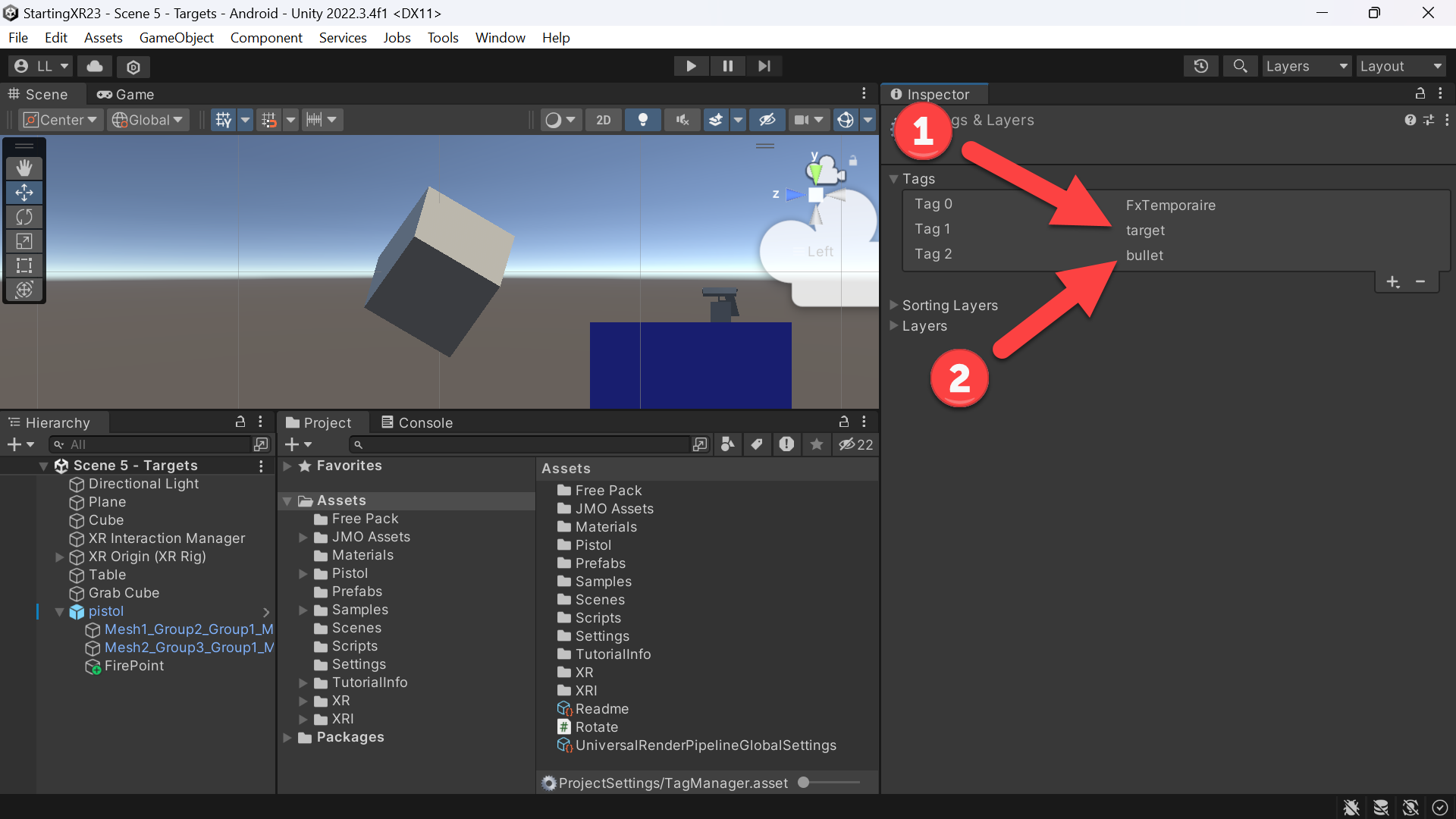Image resolution: width=1456 pixels, height=819 pixels.
Task: Select the Rotate tool in scene toolbar
Action: 24,217
